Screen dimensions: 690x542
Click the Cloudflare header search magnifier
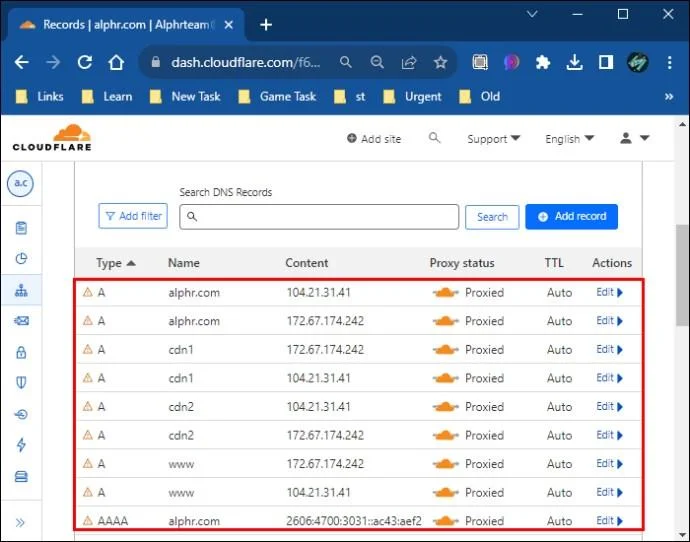click(434, 138)
